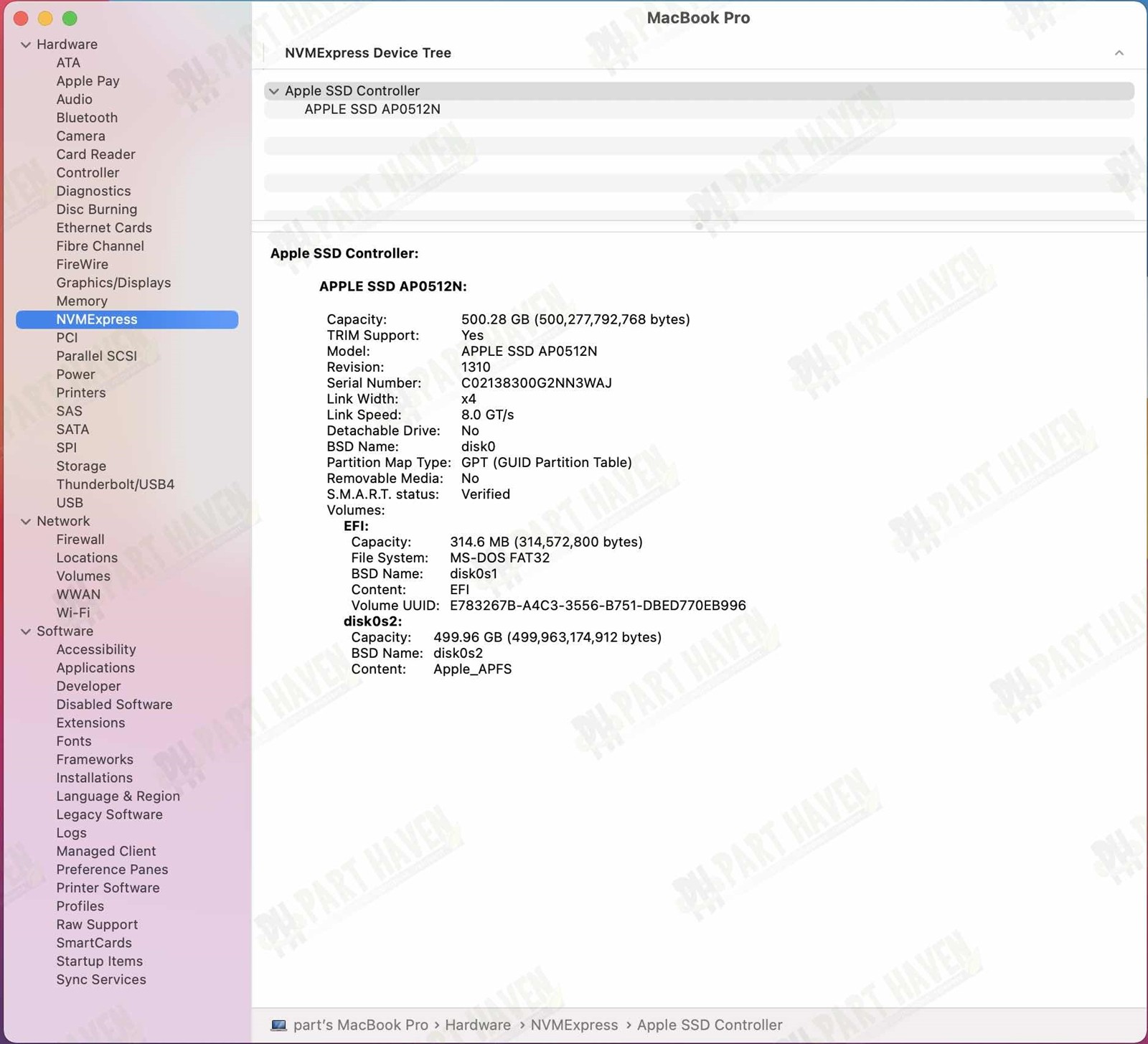Screen dimensions: 1148x1044
Task: Select APPLE SSD AP0512N in device tree
Action: click(372, 109)
